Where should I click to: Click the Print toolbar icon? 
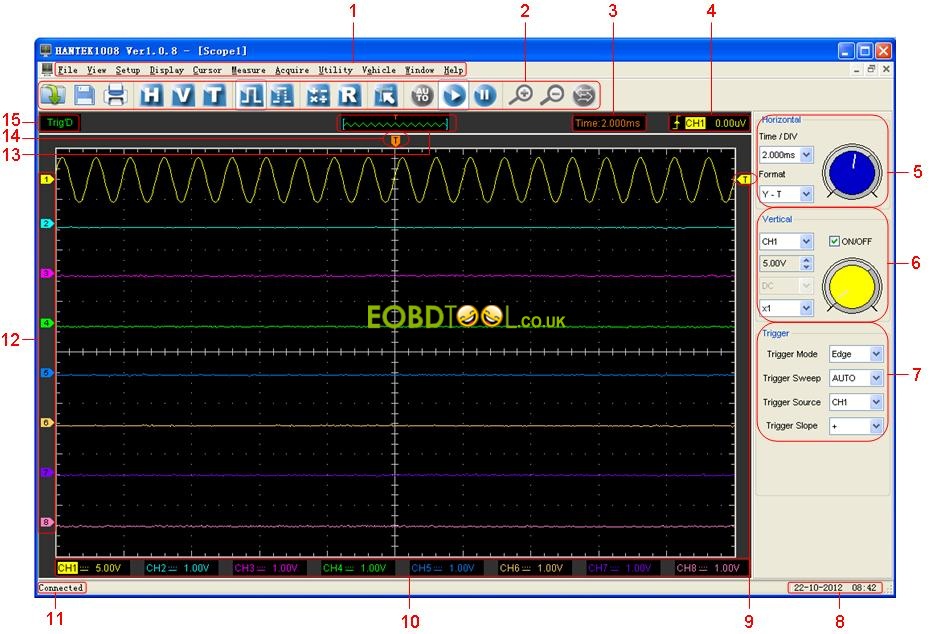coord(115,95)
